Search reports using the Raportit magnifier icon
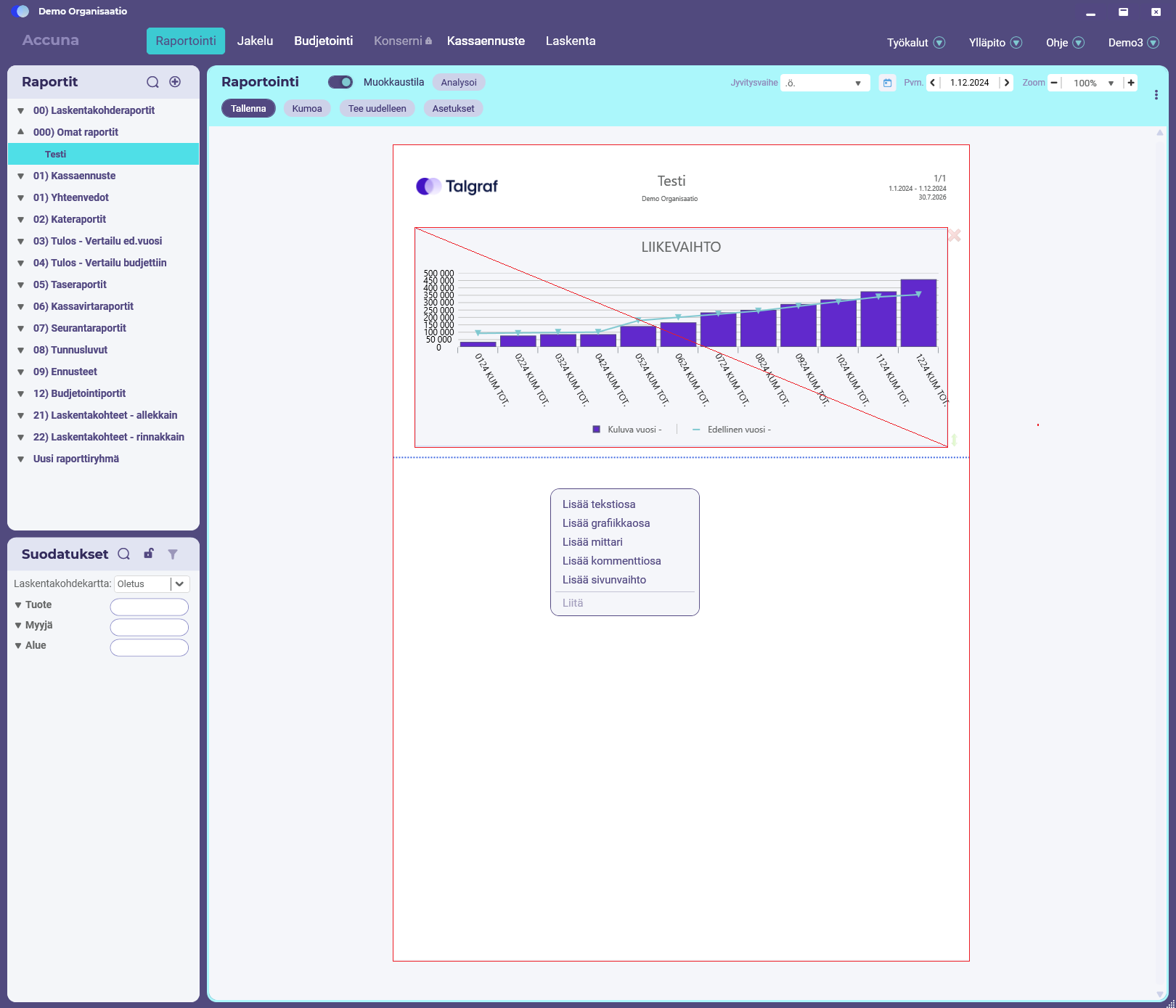Image resolution: width=1176 pixels, height=1008 pixels. (x=152, y=82)
